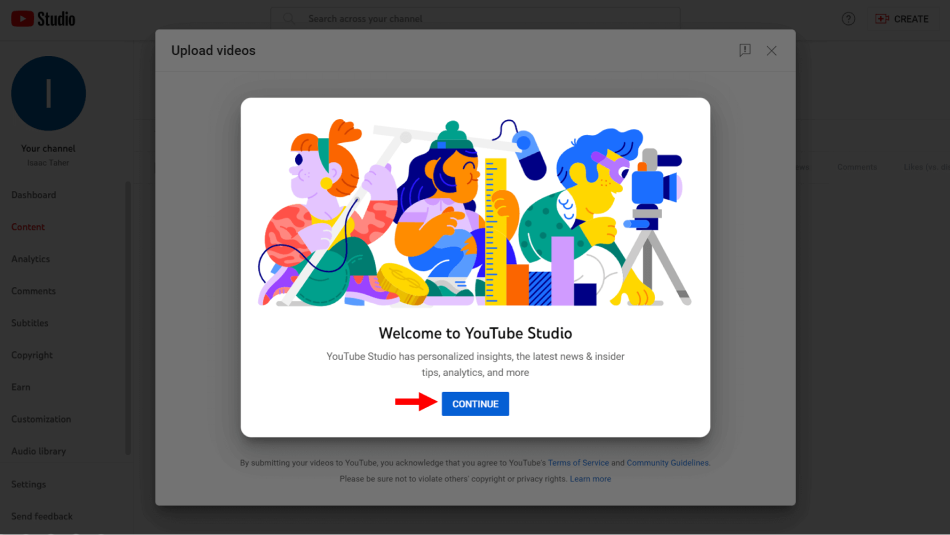
Task: Open Analytics in the sidebar
Action: (30, 259)
